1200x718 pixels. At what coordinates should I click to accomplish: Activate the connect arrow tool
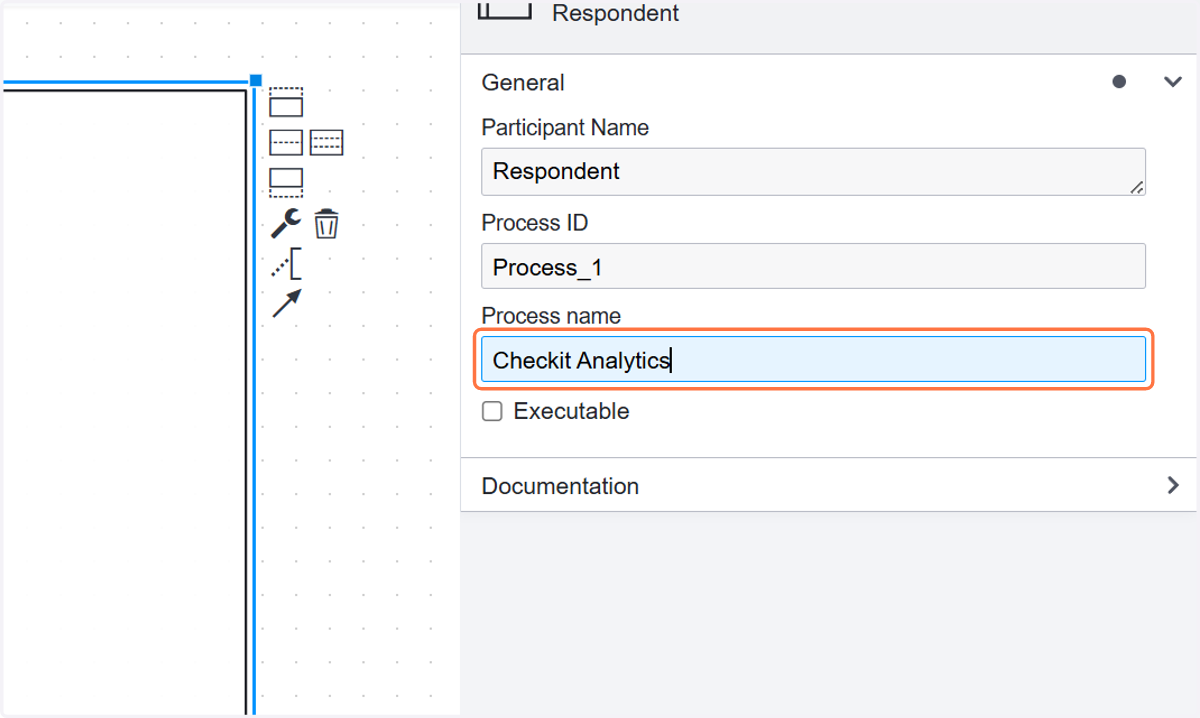(286, 304)
